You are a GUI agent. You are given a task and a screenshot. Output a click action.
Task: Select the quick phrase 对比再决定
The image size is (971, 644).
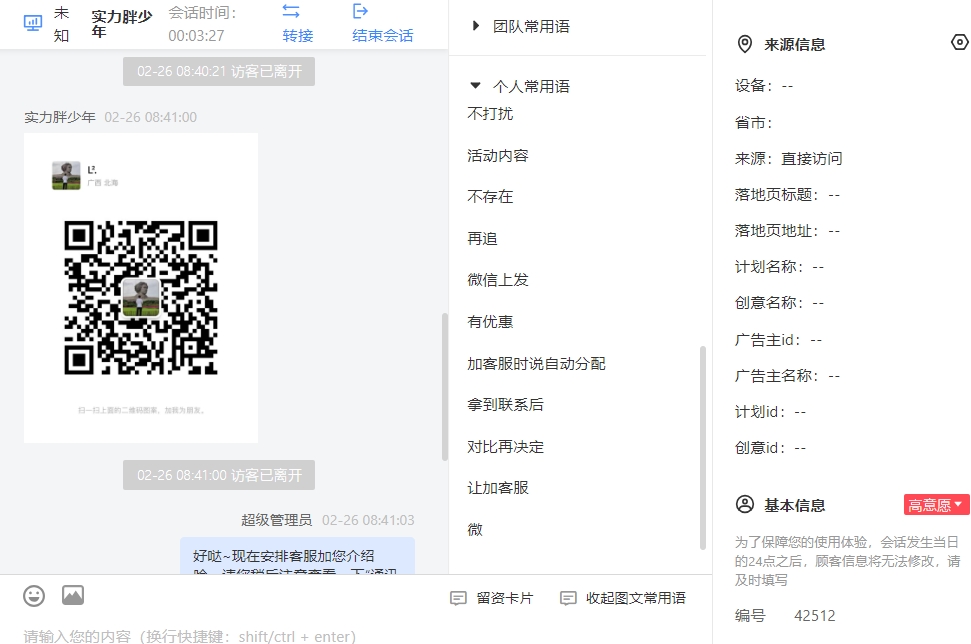pyautogui.click(x=505, y=446)
